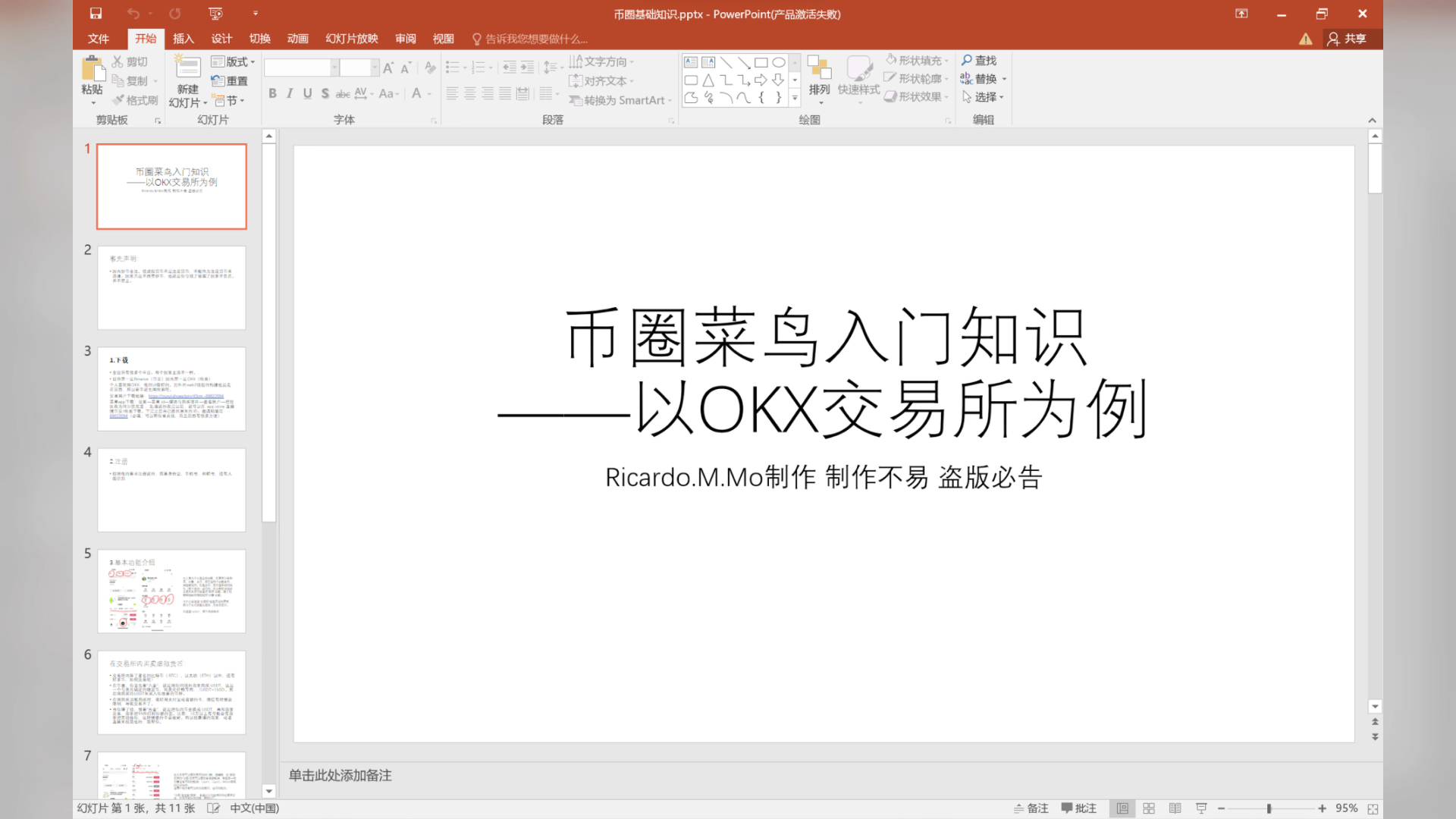Toggle center text alignment

(469, 93)
